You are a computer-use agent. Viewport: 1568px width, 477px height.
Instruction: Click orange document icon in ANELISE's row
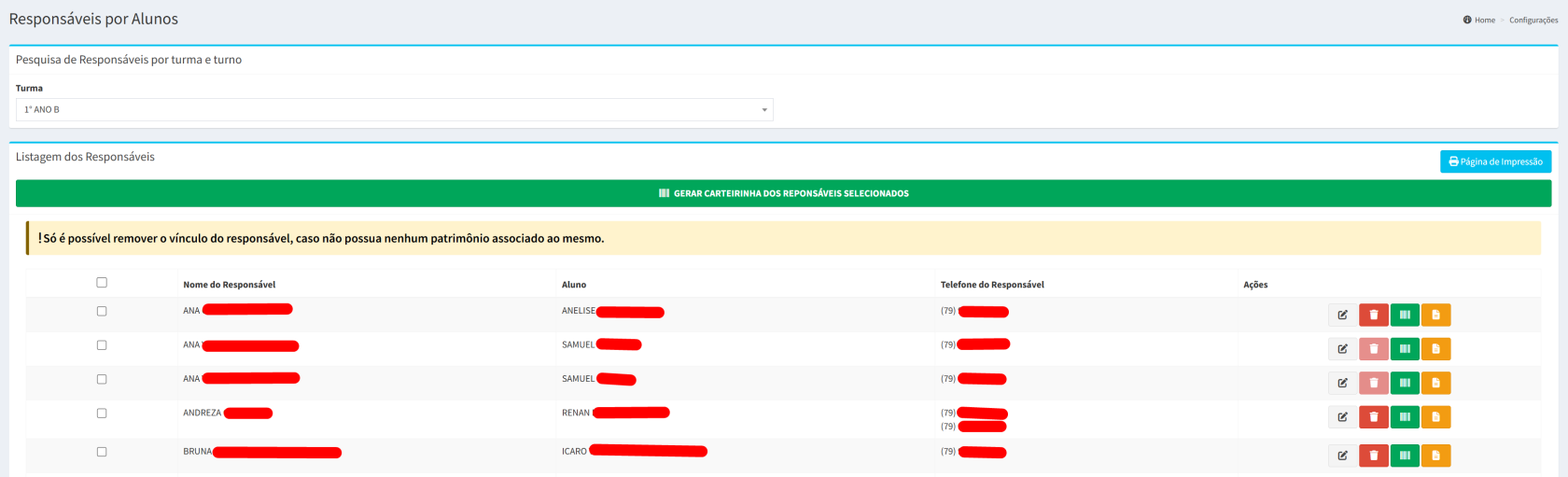tap(1435, 316)
